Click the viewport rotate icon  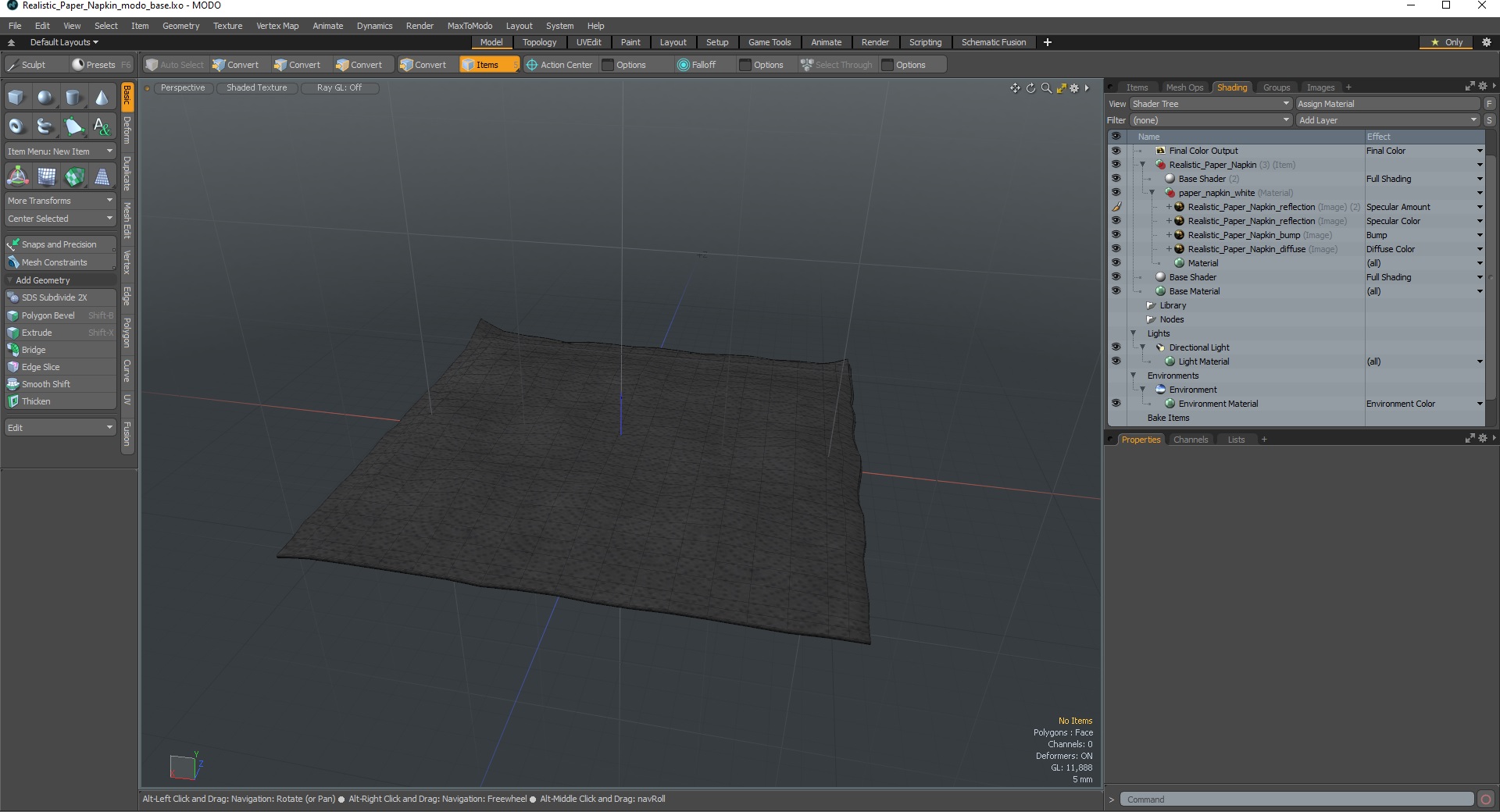(1030, 88)
